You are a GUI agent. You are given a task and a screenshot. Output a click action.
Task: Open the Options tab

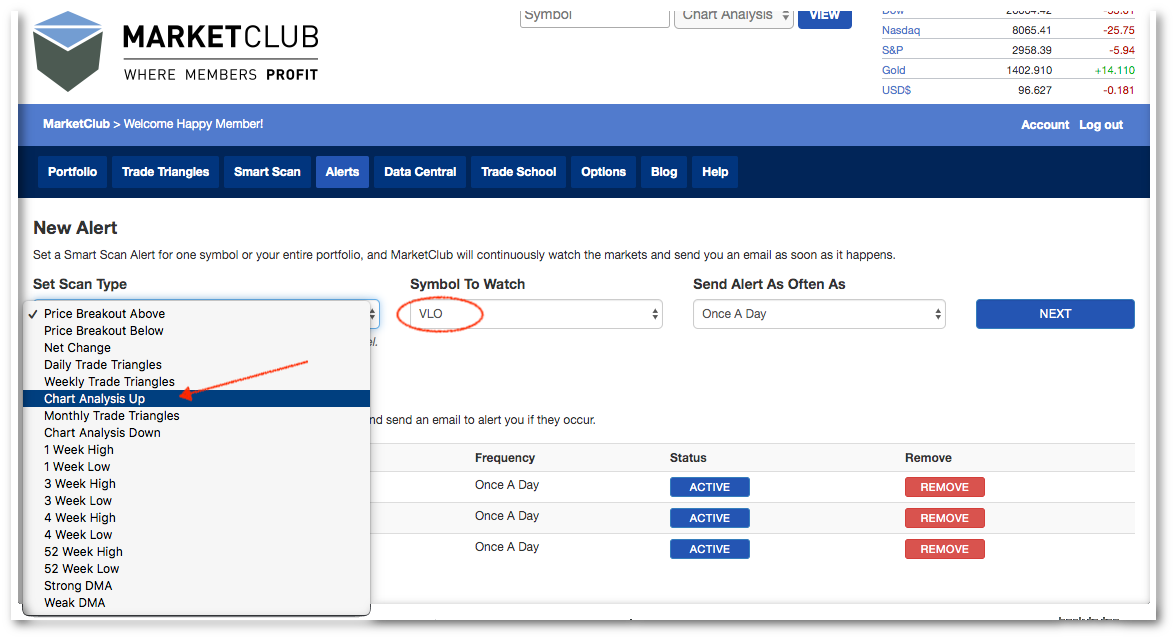click(x=603, y=172)
